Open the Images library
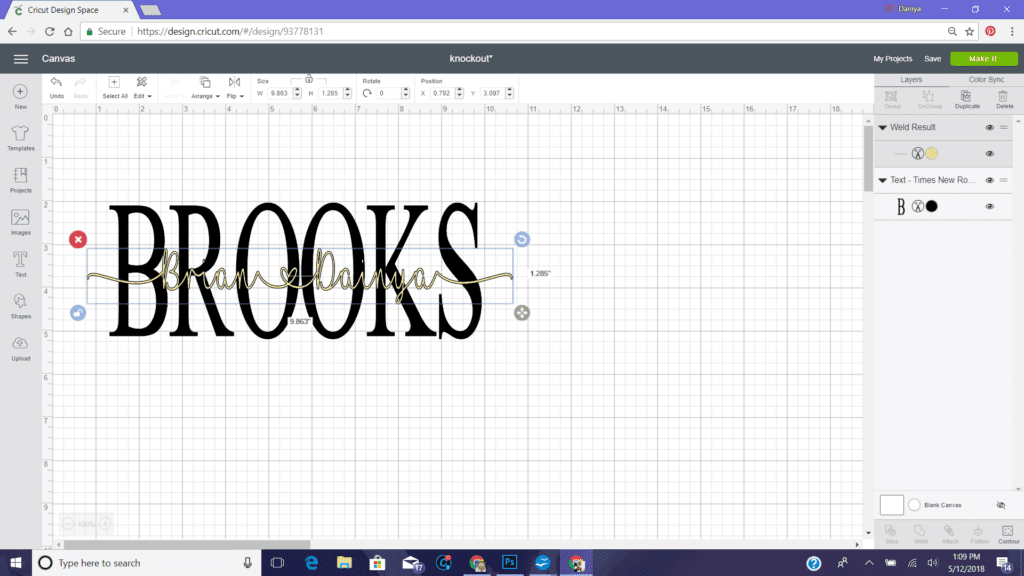This screenshot has width=1024, height=576. (x=20, y=222)
